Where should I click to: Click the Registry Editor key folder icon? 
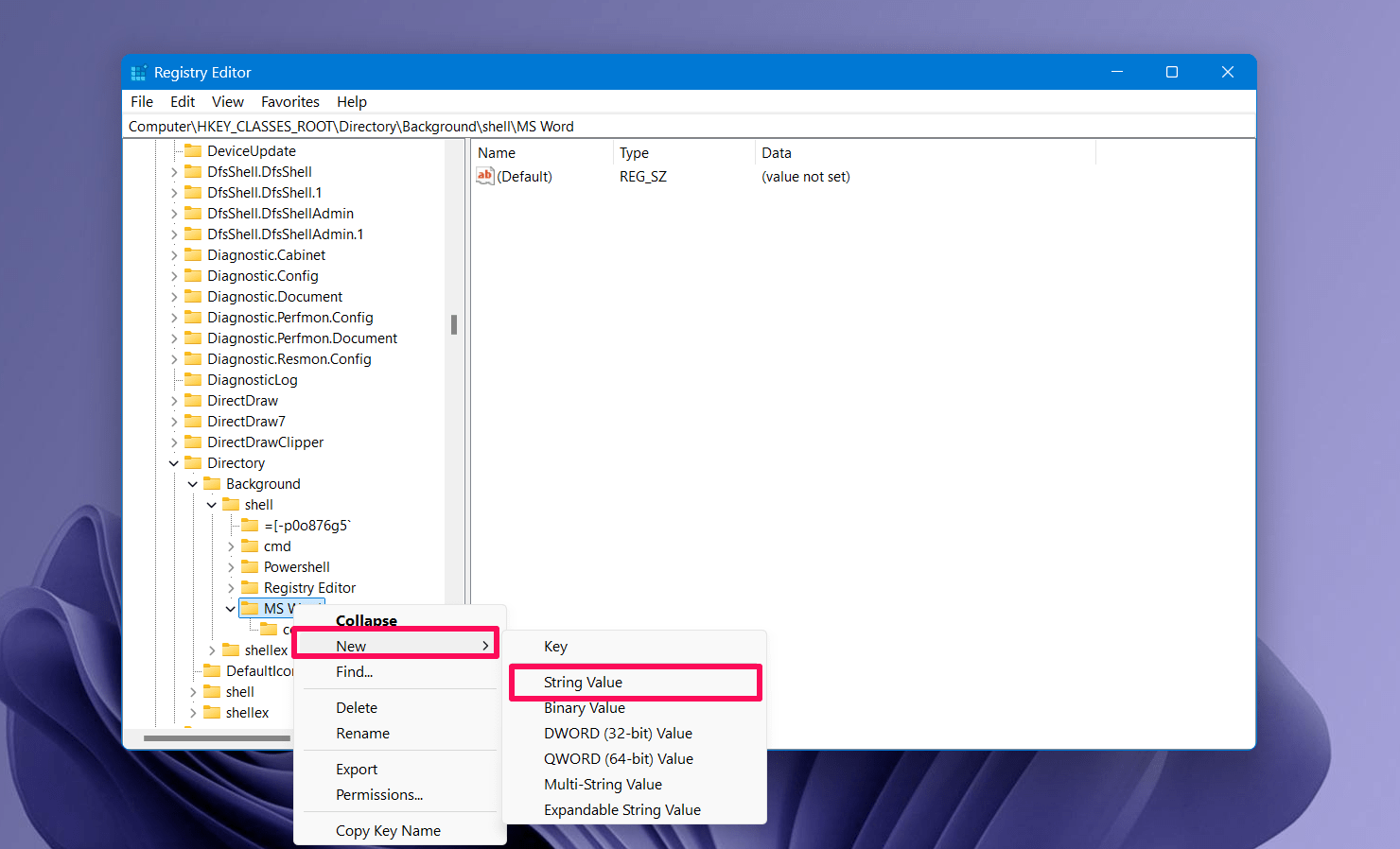[250, 587]
